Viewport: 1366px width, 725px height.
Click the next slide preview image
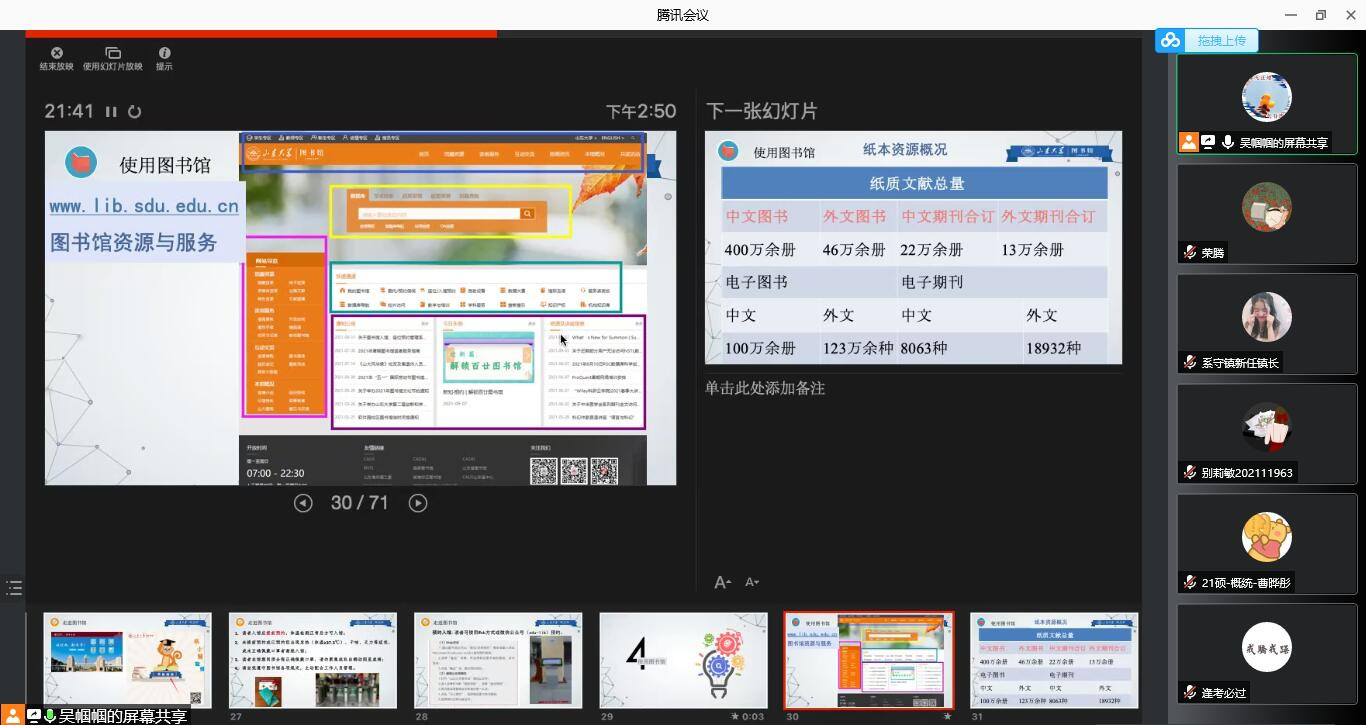tap(913, 247)
